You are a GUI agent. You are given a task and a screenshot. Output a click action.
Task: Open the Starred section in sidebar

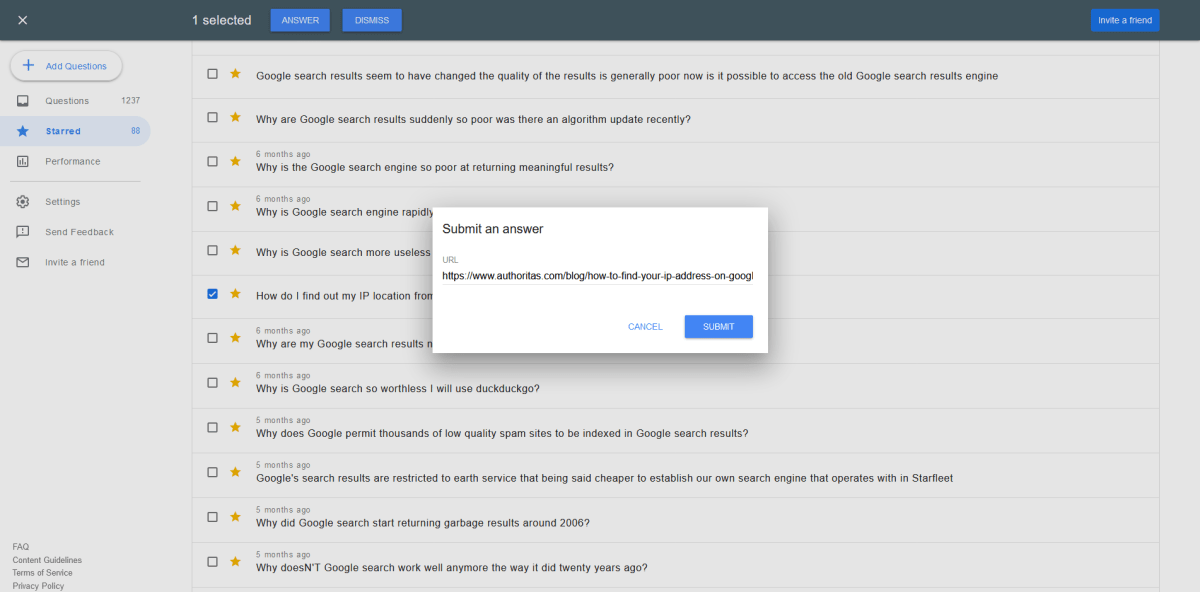click(x=75, y=131)
